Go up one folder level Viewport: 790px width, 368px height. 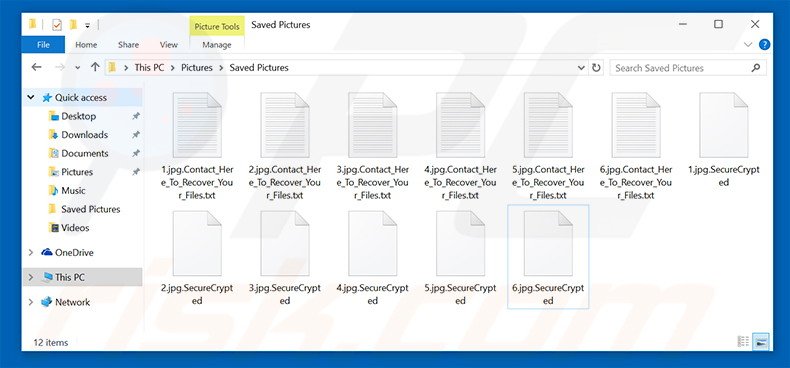(95, 68)
